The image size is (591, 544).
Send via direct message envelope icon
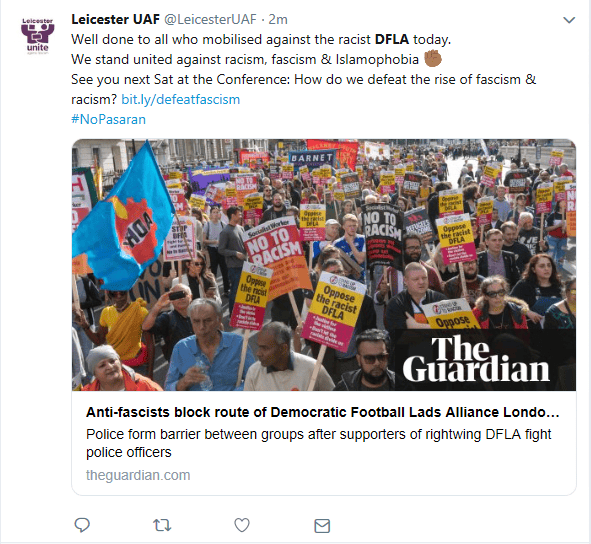pos(322,526)
